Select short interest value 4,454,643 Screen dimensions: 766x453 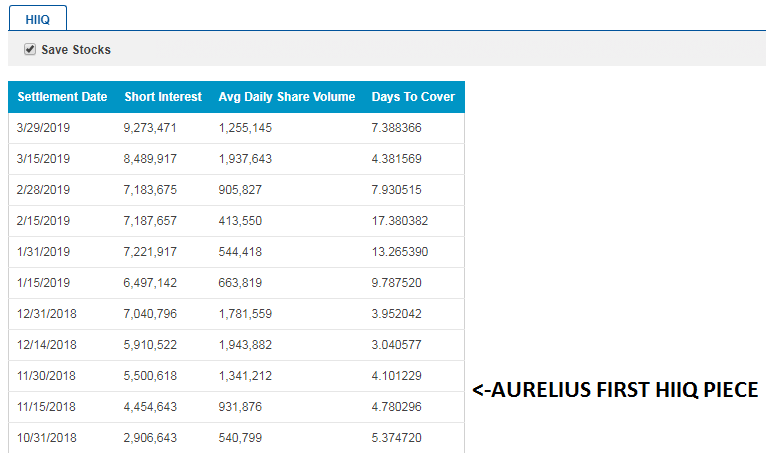(150, 407)
